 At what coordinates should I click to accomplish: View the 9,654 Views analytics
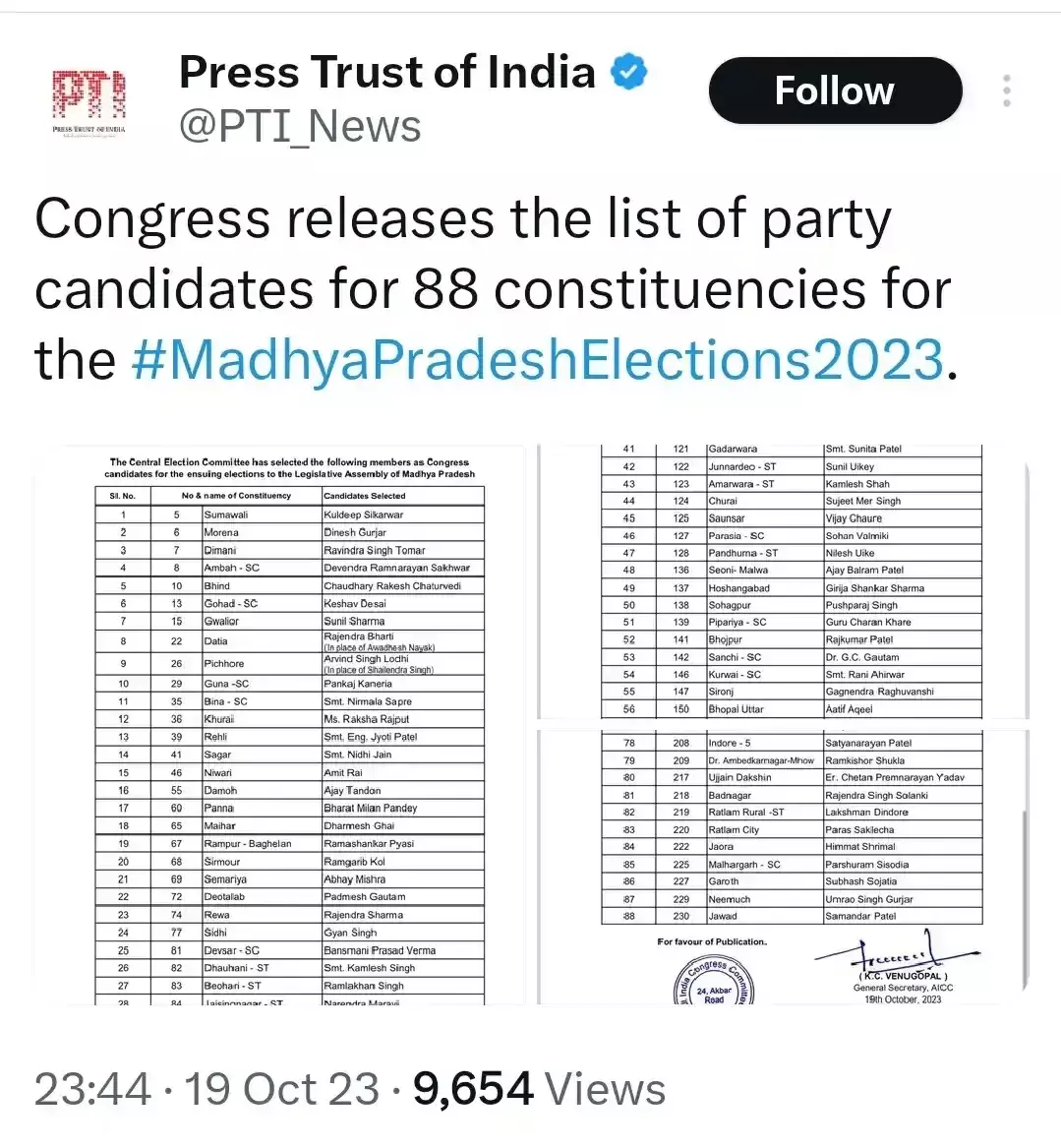tap(539, 1090)
